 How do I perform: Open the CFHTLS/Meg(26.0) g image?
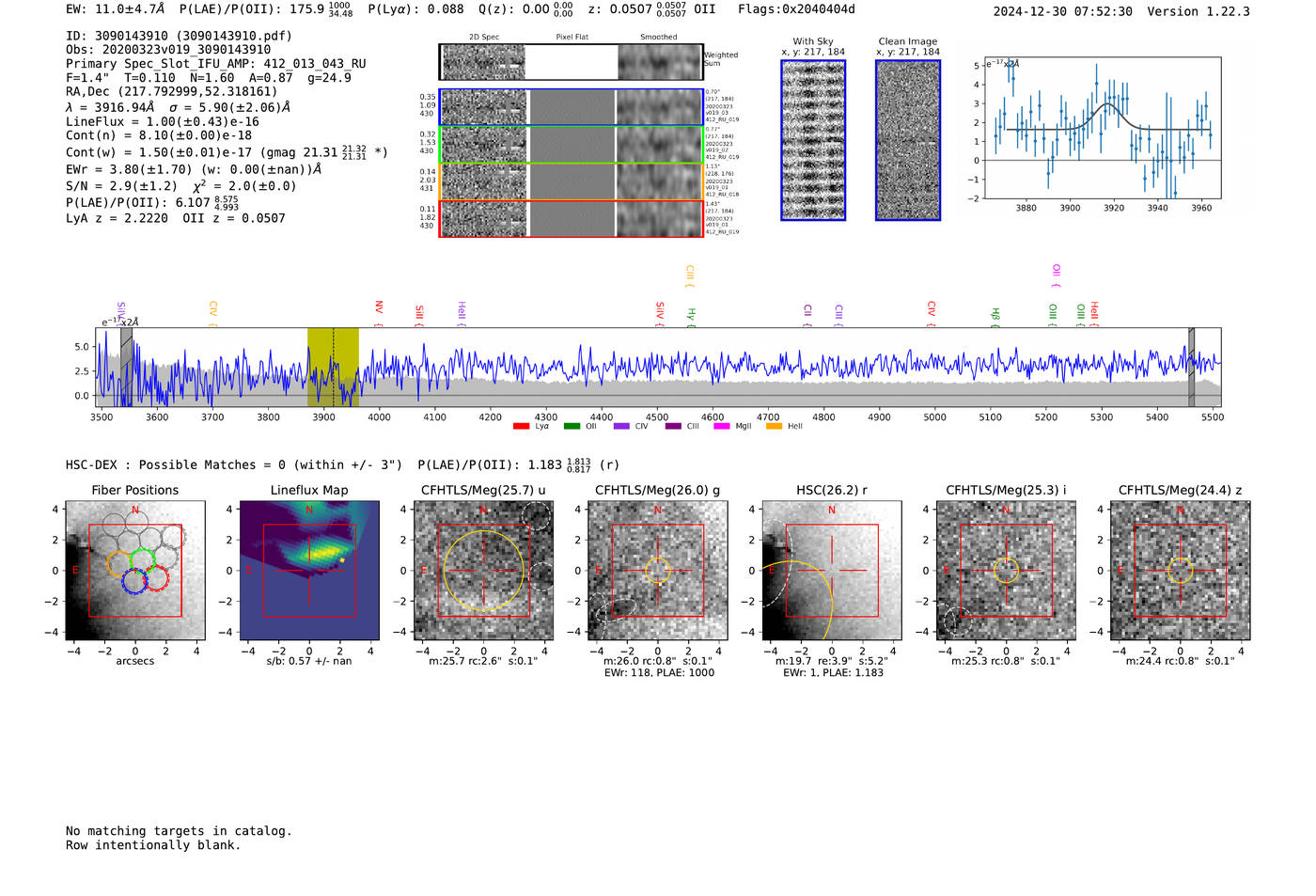pos(658,571)
